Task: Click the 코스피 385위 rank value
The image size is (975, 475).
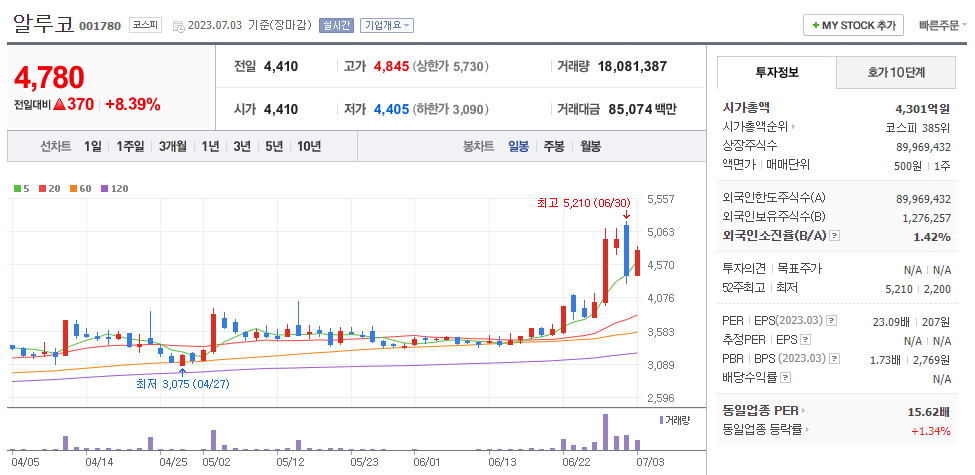Action: point(918,127)
